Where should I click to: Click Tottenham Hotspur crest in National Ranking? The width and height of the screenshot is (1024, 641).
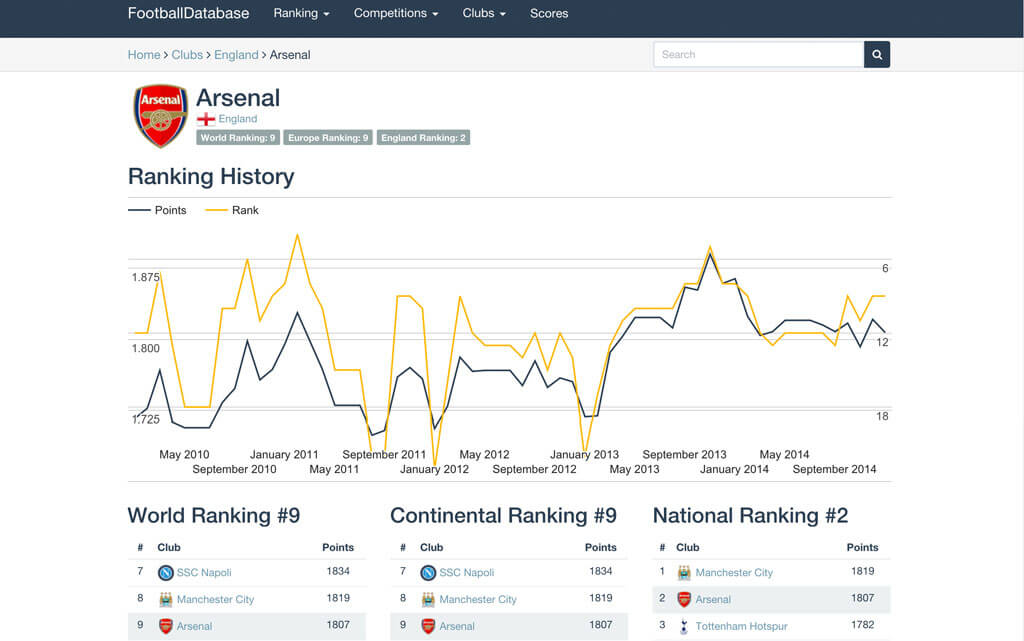click(684, 627)
